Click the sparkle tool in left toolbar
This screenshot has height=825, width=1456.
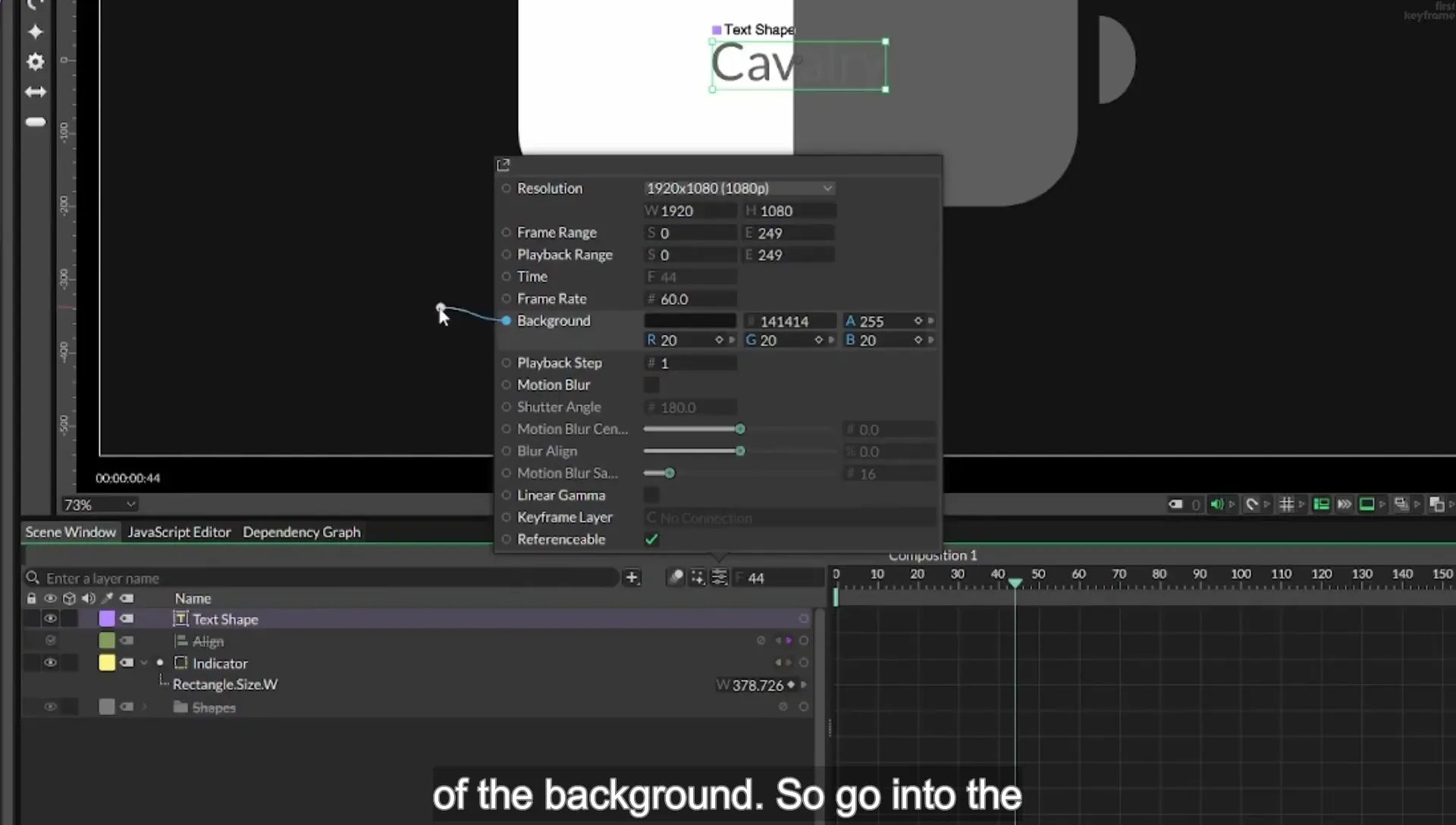click(35, 32)
